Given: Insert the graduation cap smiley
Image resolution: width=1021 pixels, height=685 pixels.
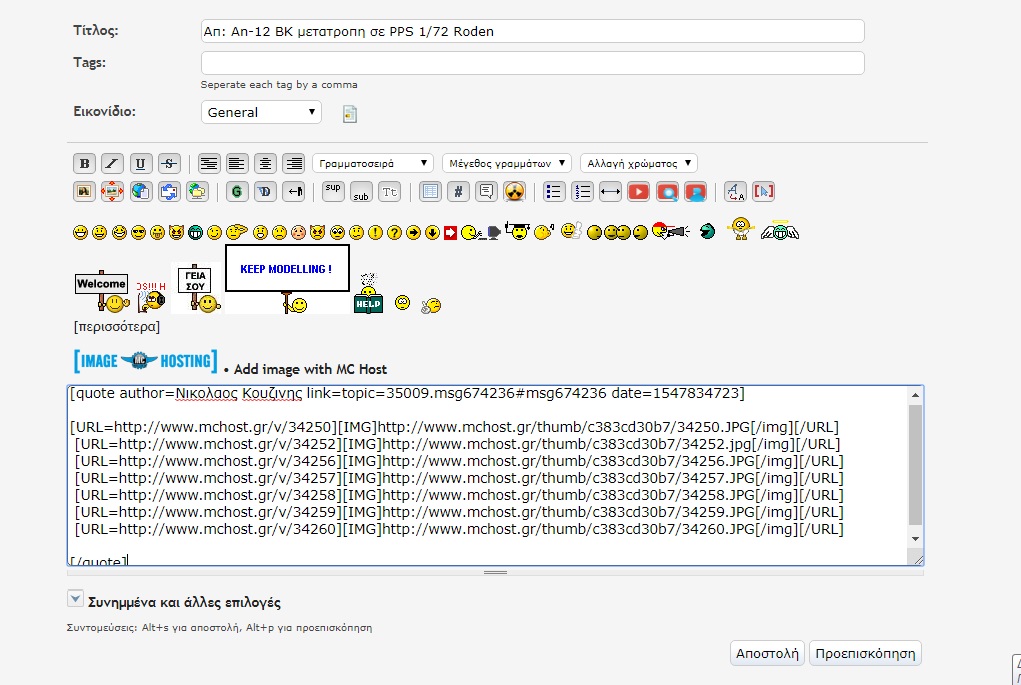Looking at the screenshot, I should tap(518, 231).
